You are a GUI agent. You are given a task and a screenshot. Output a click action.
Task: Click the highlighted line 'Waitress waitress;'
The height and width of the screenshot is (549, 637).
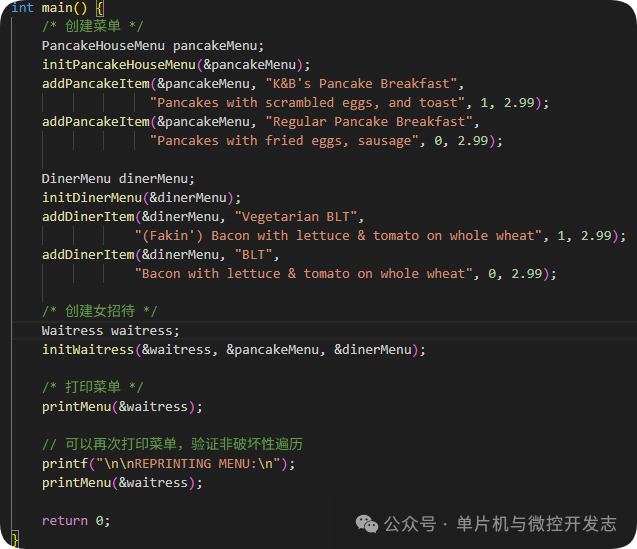(110, 331)
